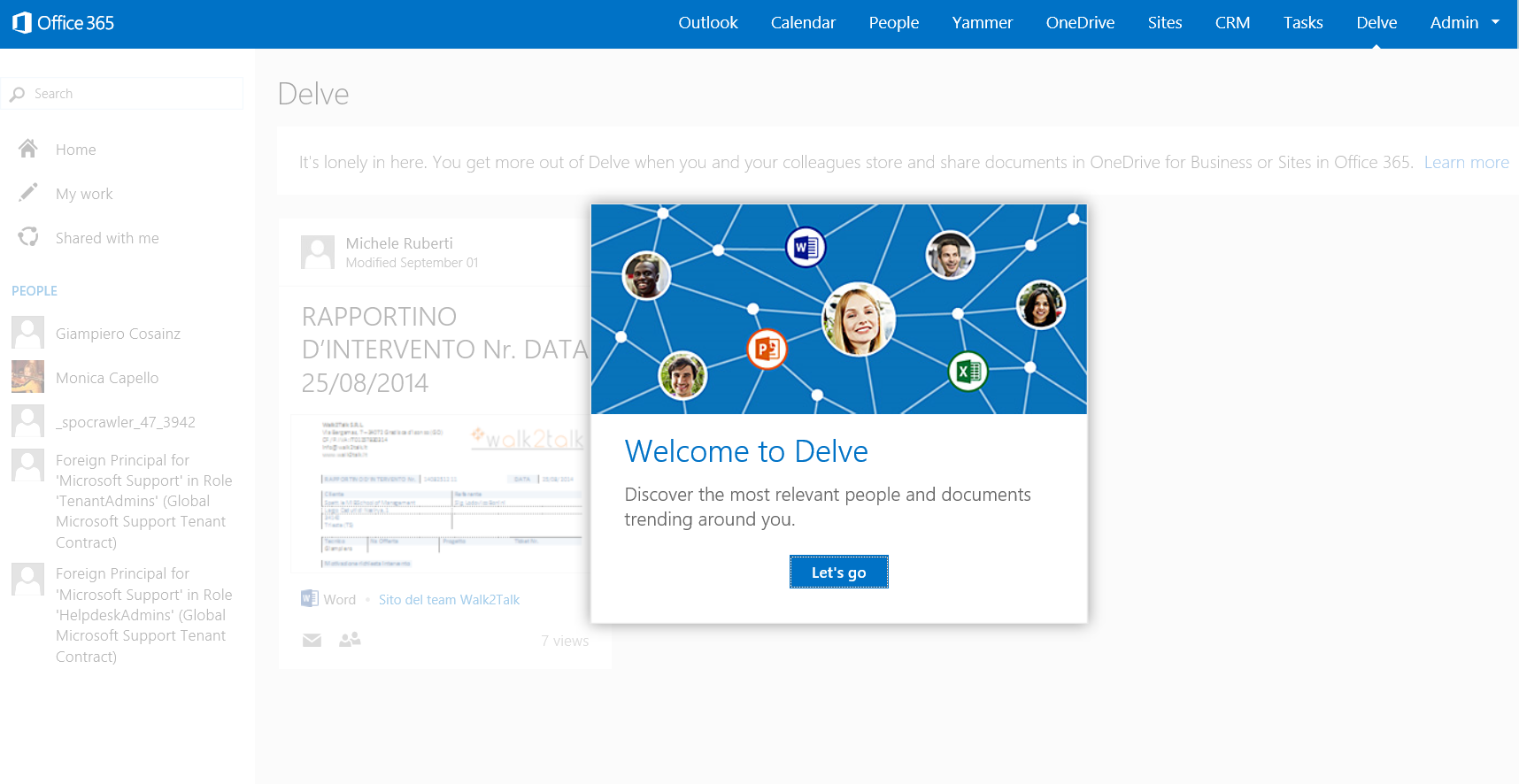Click the Modified September 01 text
The image size is (1519, 784).
412,263
